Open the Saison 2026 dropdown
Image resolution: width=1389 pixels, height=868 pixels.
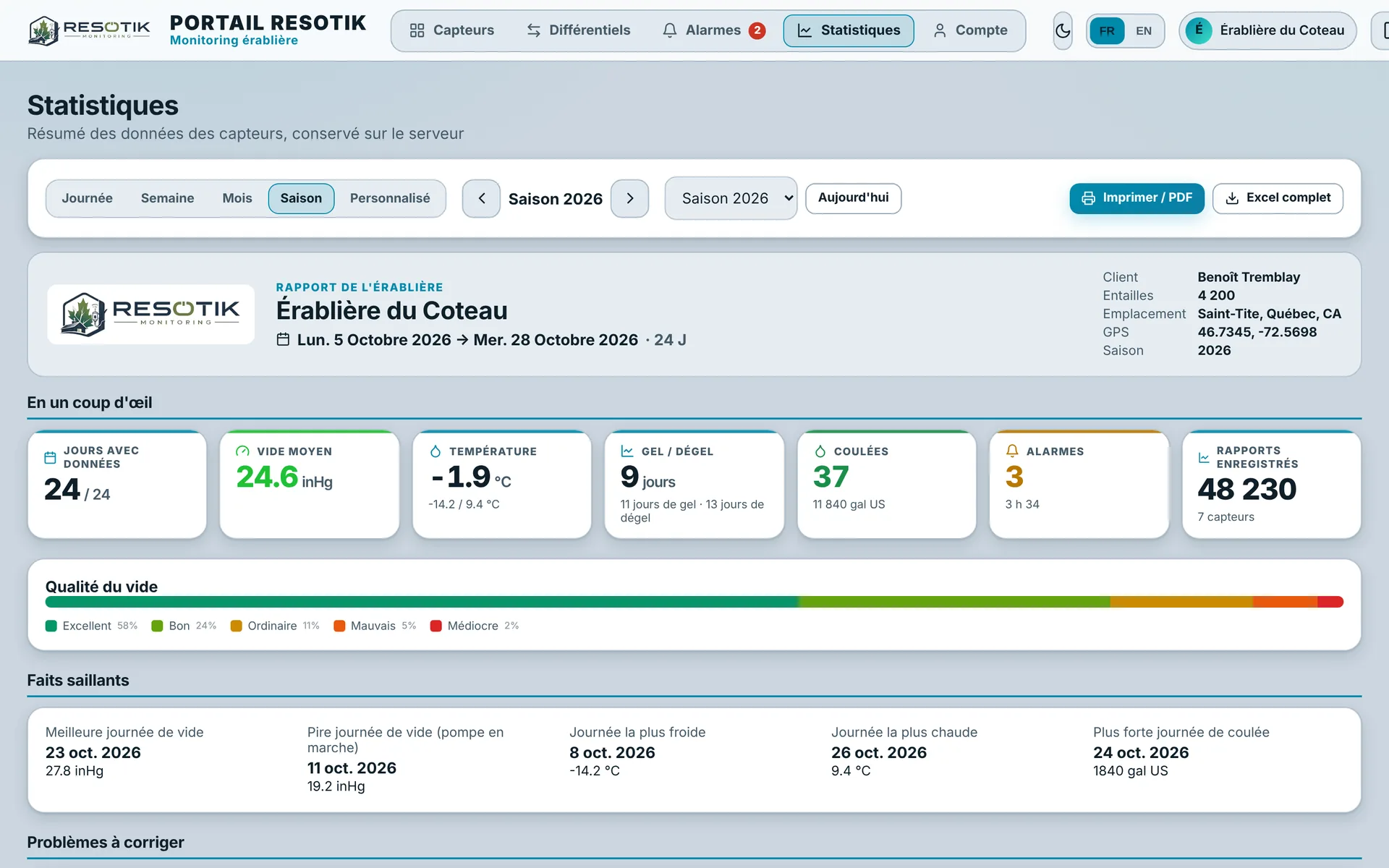coord(731,198)
